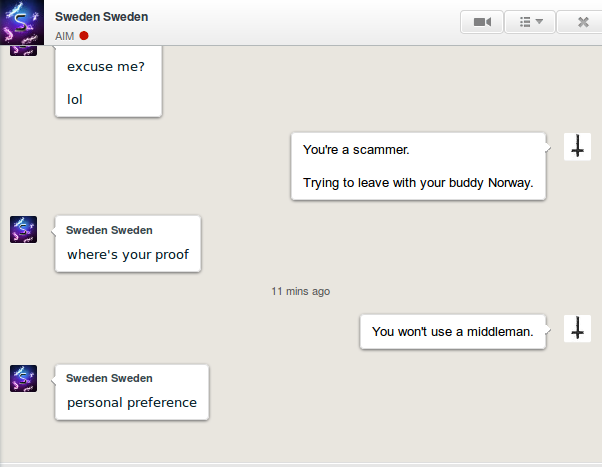Viewport: 602px width, 467px height.
Task: Open the chat options list dropdown
Action: [530, 22]
